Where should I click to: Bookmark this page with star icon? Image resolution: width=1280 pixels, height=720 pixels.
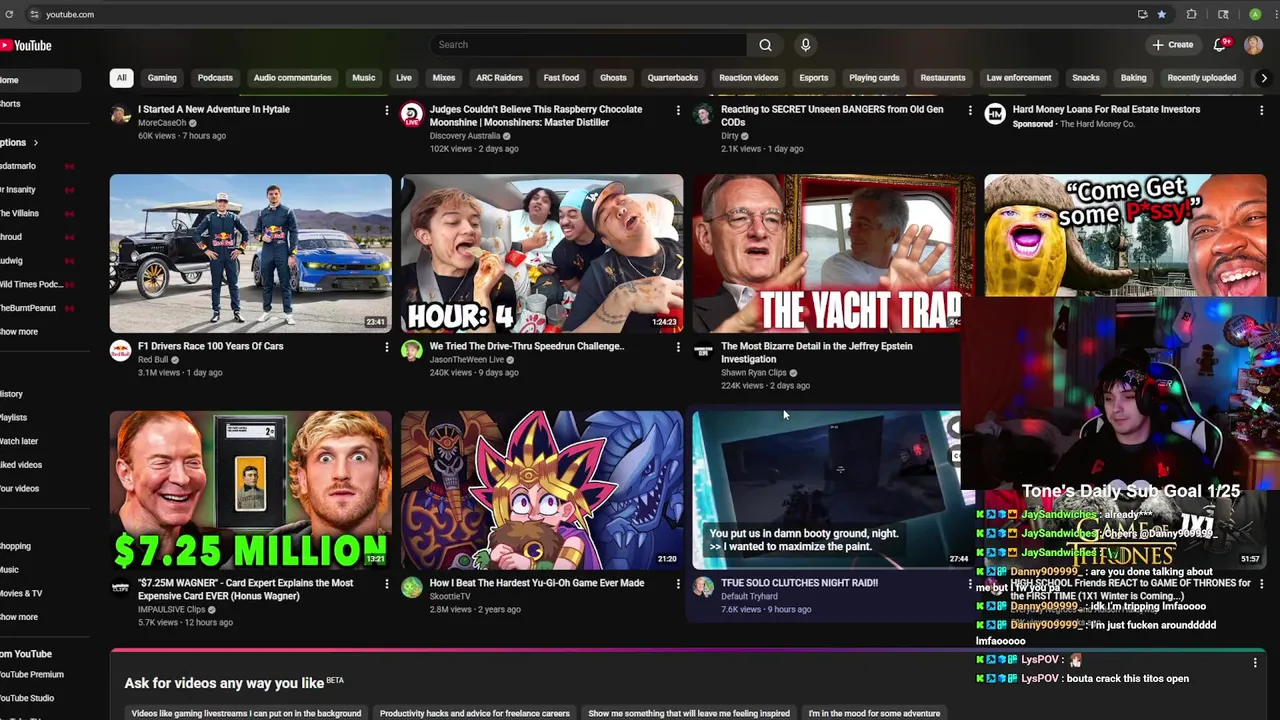(1161, 14)
